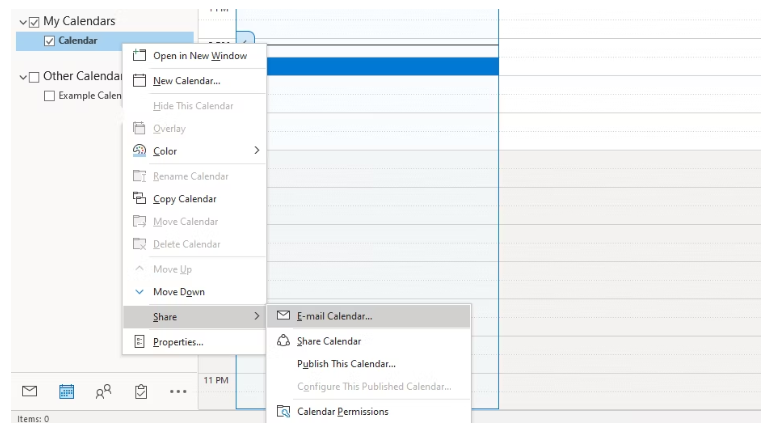The image size is (769, 428).
Task: Select Share Calendar option
Action: [368, 341]
